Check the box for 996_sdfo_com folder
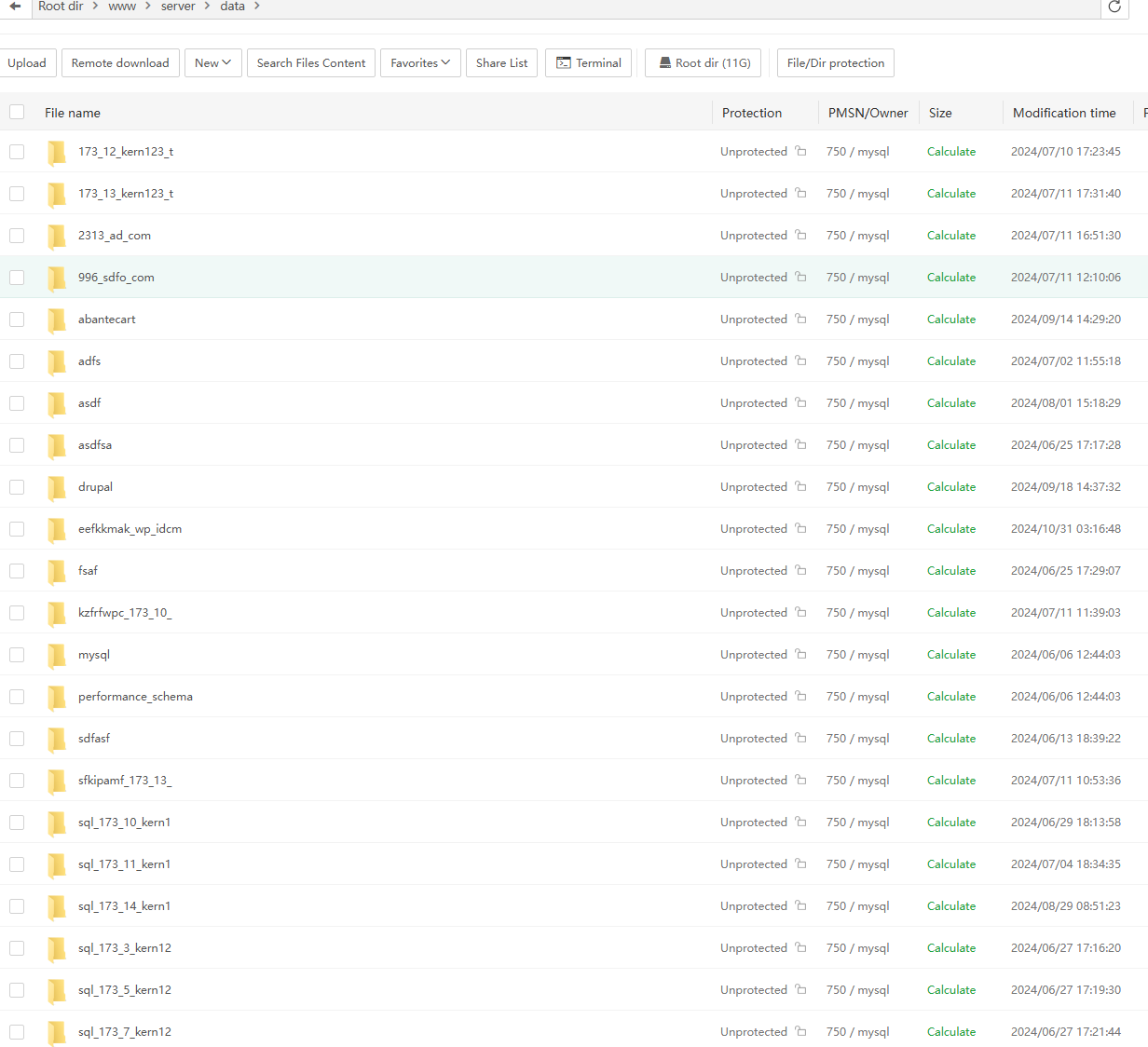 17,278
